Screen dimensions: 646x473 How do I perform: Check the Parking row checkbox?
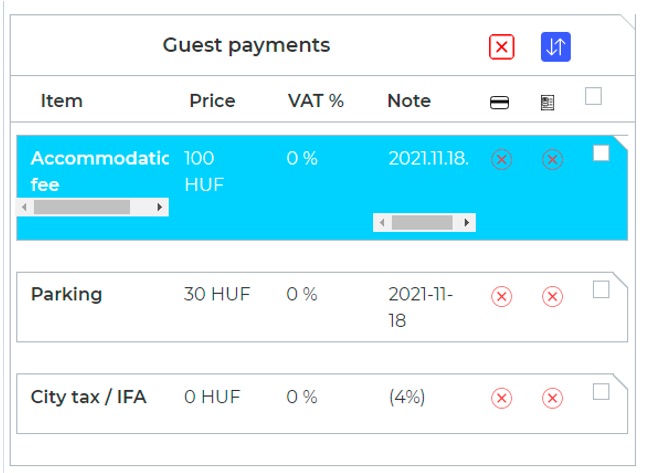[x=601, y=289]
